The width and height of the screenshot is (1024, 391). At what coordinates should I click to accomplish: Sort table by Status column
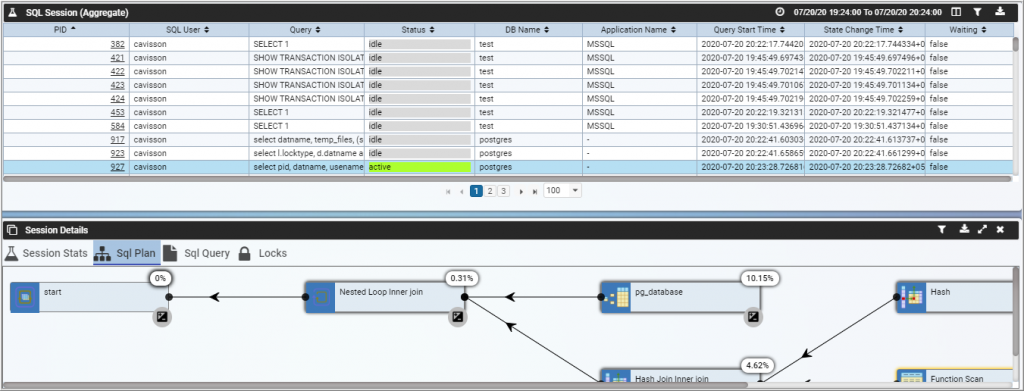point(419,29)
